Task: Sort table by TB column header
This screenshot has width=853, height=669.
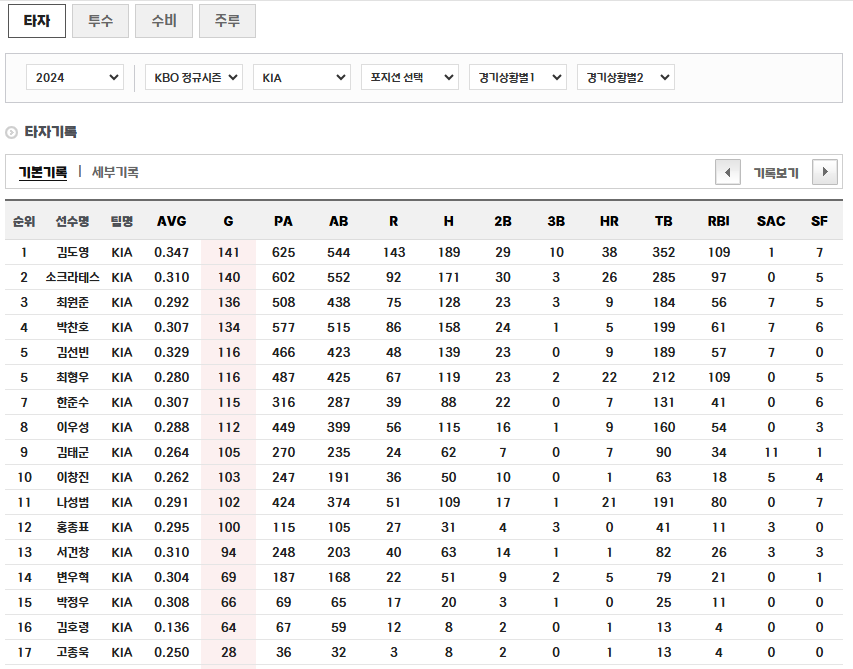Action: (x=664, y=221)
